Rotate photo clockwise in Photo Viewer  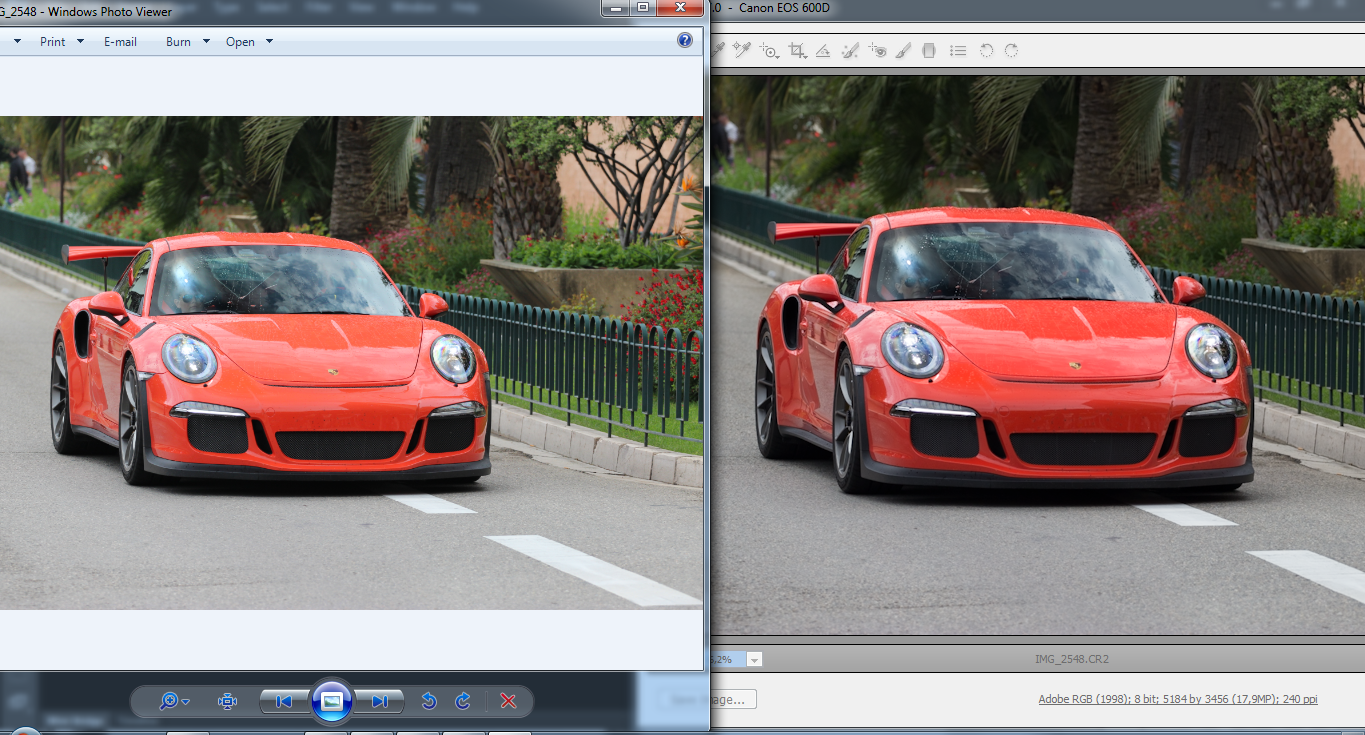463,701
